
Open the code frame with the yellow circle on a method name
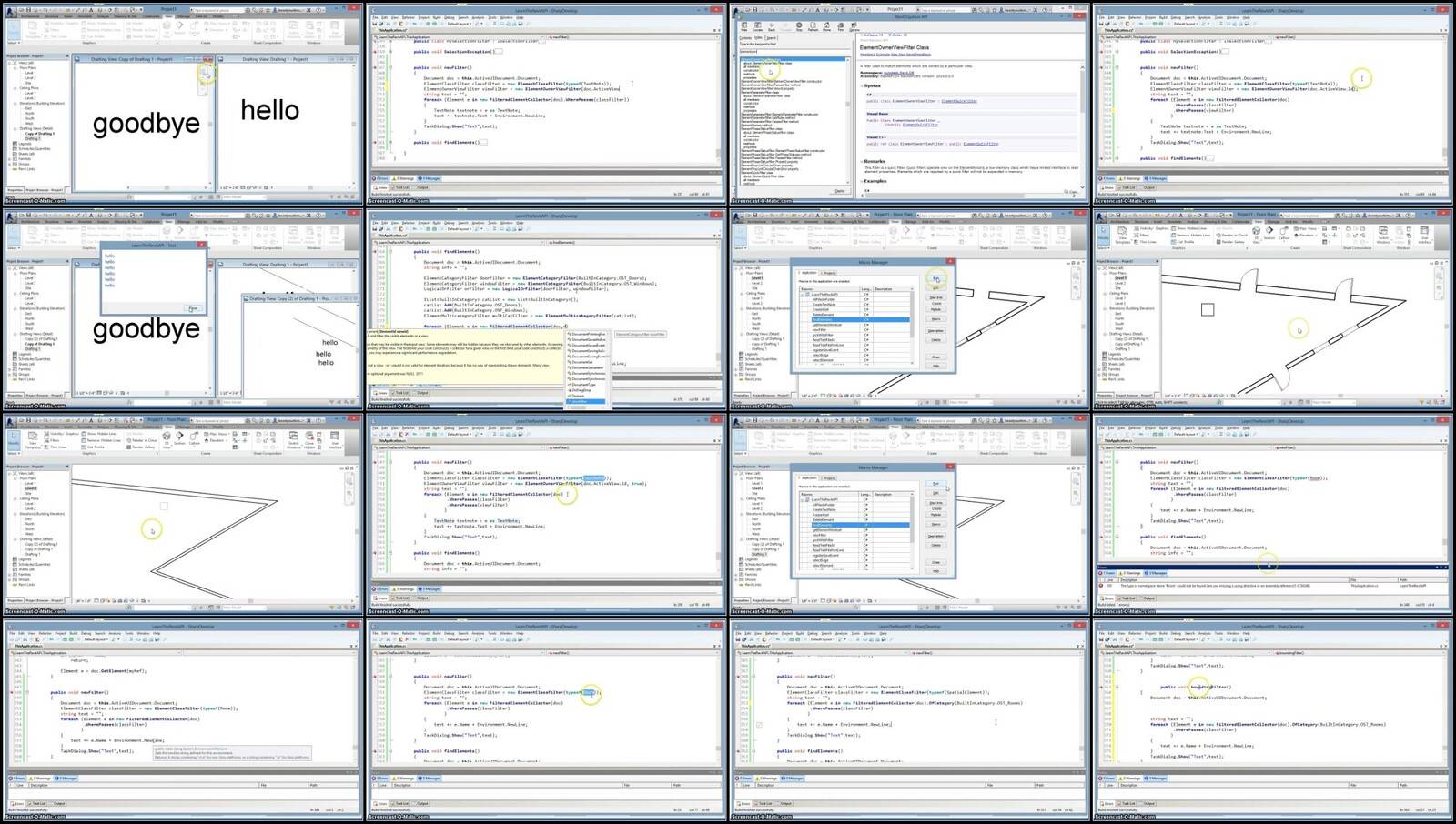coord(1274,721)
